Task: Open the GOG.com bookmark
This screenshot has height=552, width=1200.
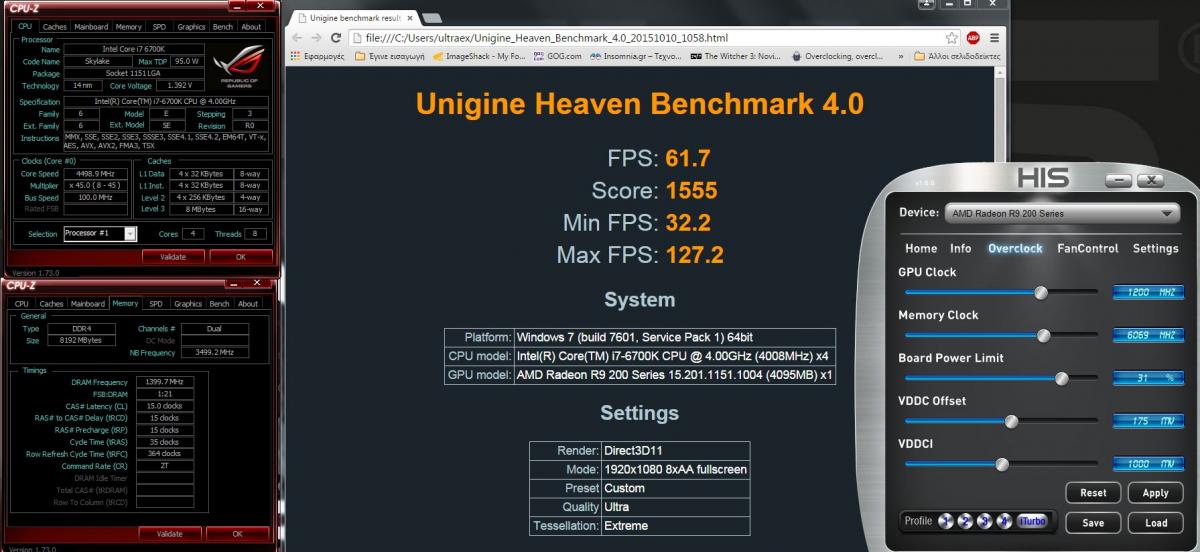Action: (557, 57)
